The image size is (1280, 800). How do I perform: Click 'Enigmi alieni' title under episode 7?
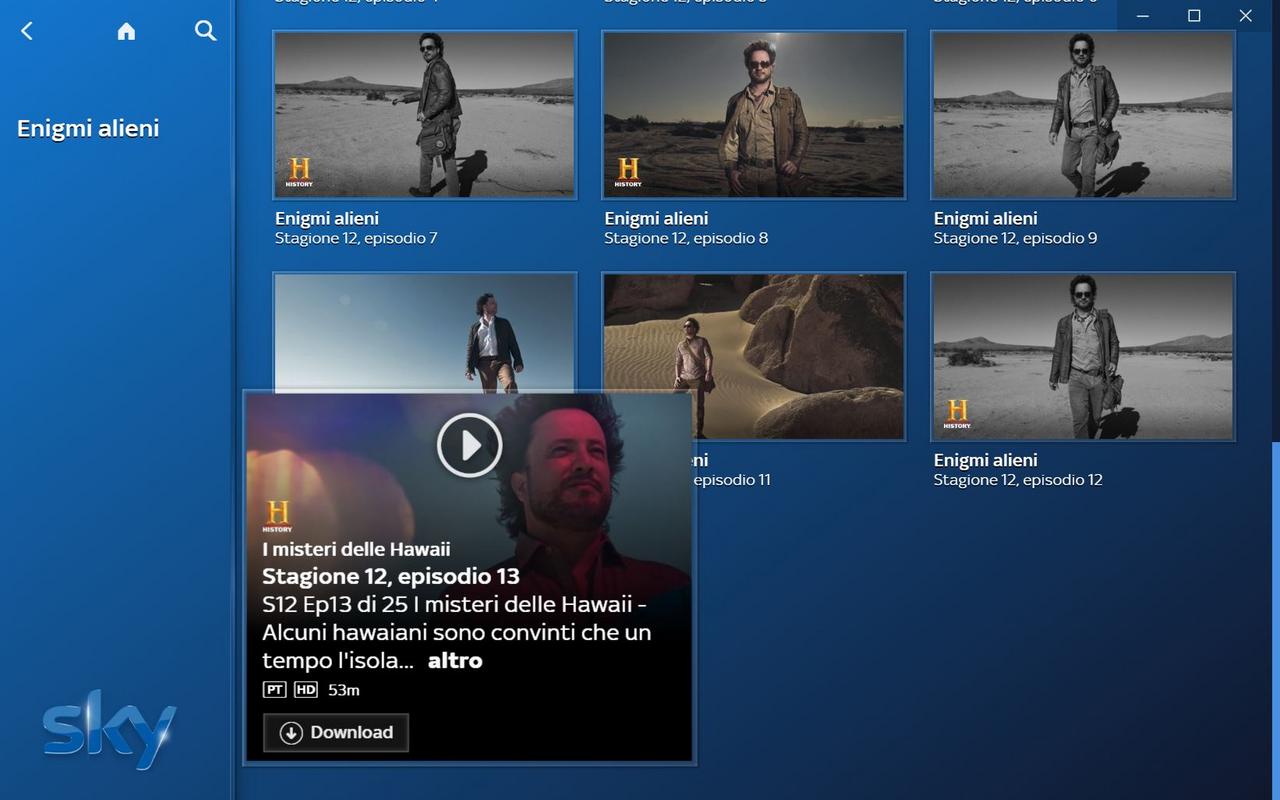click(x=327, y=218)
